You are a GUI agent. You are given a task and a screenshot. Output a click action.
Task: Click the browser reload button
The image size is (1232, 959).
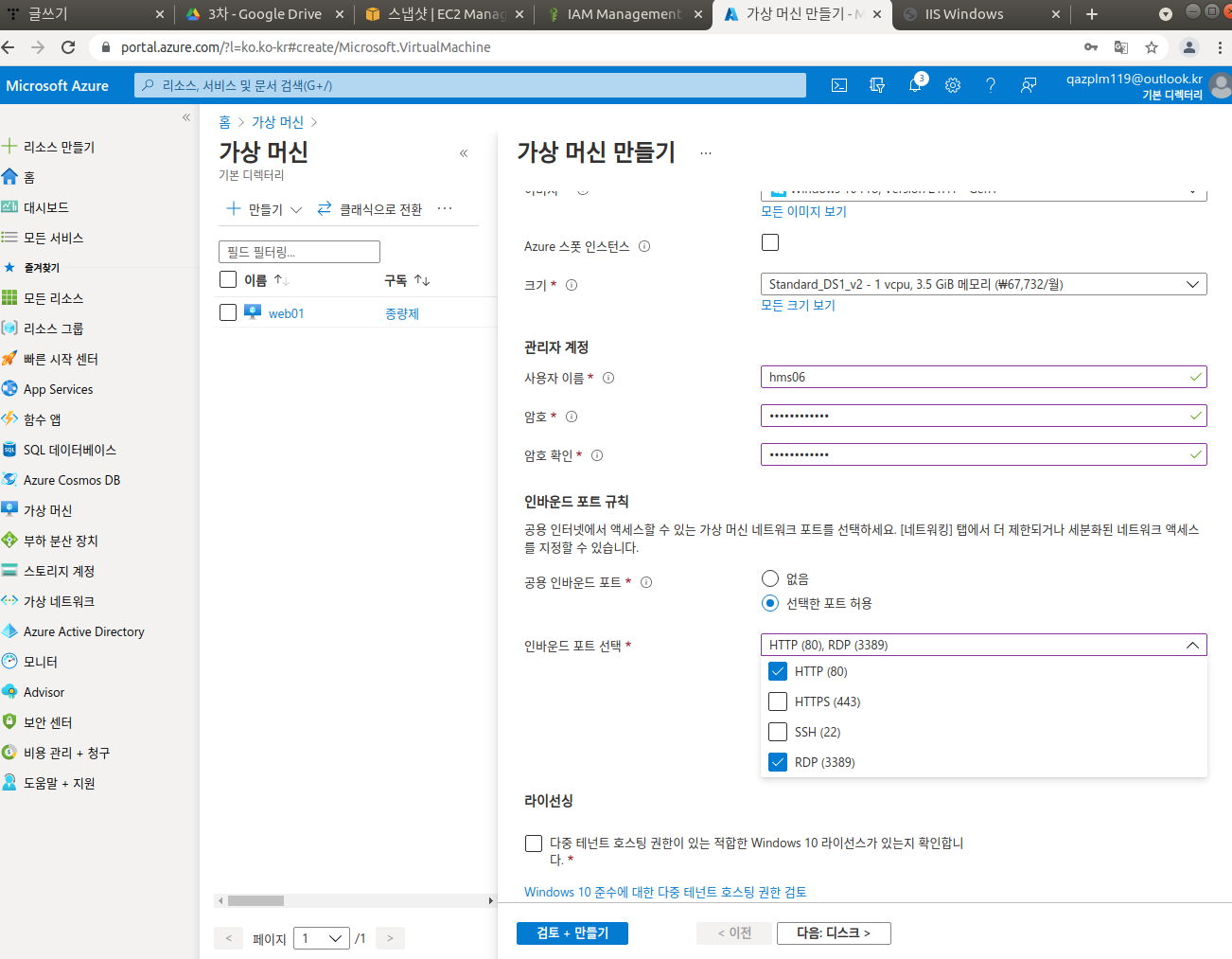tap(68, 47)
